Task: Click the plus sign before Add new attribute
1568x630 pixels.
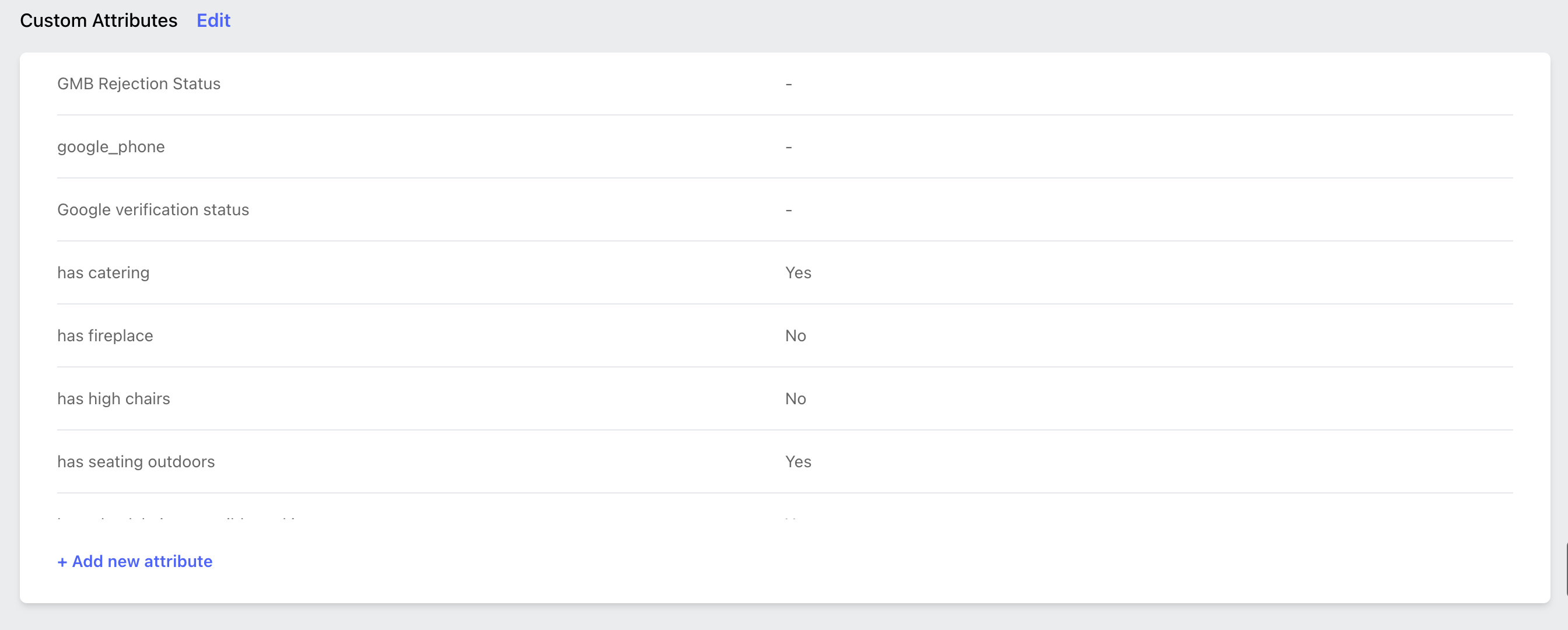Action: pos(62,562)
